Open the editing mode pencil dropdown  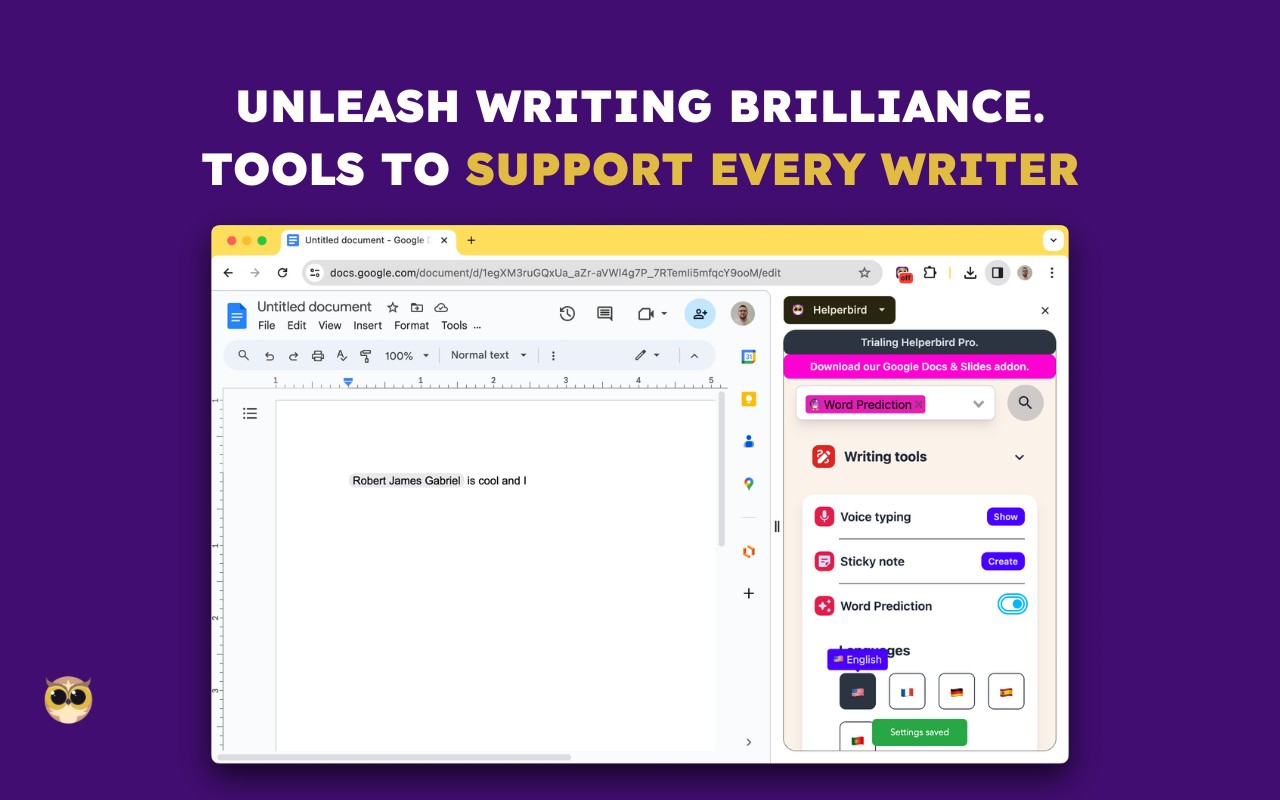coord(647,356)
